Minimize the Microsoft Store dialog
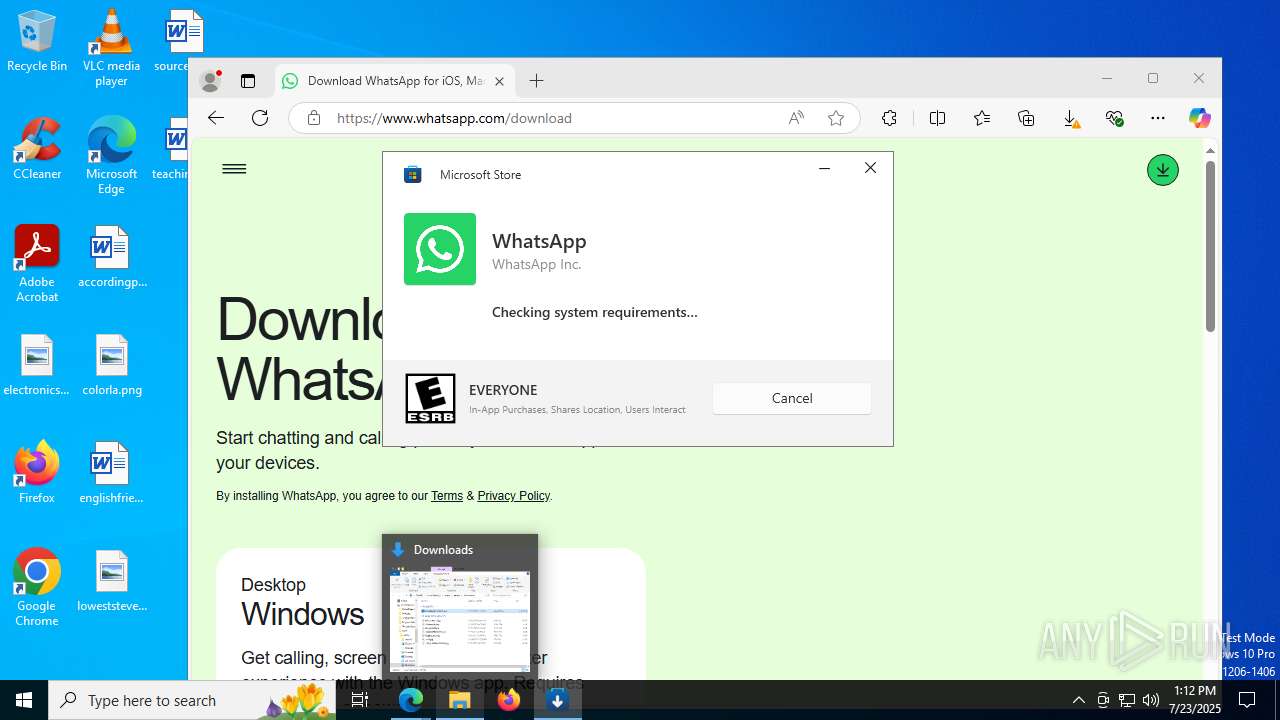1280x720 pixels. pos(824,168)
